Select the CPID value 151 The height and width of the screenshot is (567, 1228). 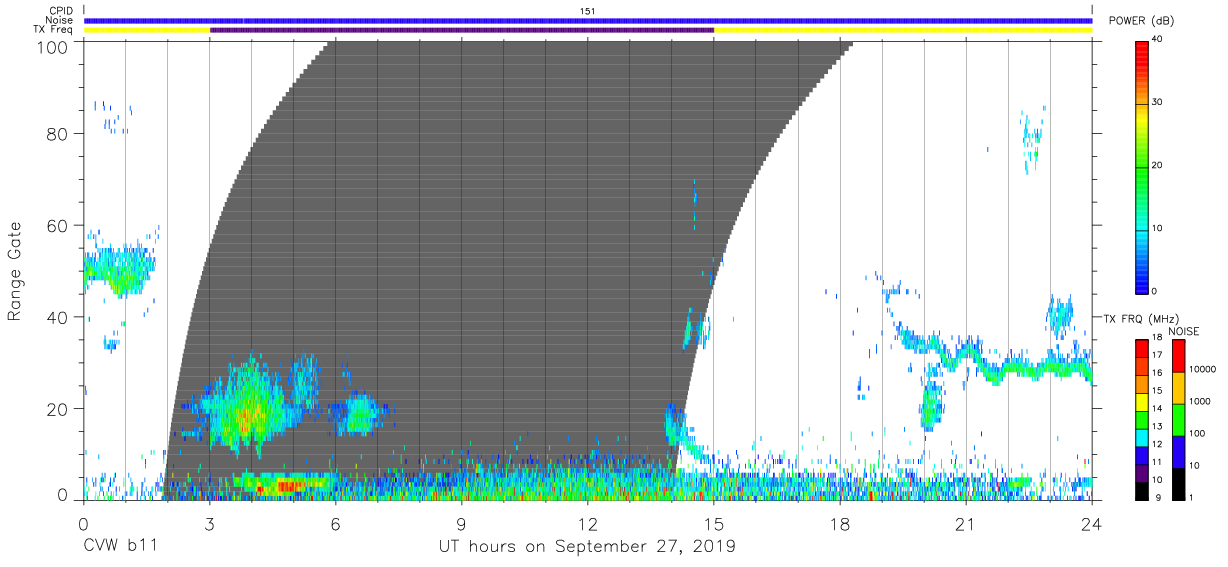tap(588, 10)
